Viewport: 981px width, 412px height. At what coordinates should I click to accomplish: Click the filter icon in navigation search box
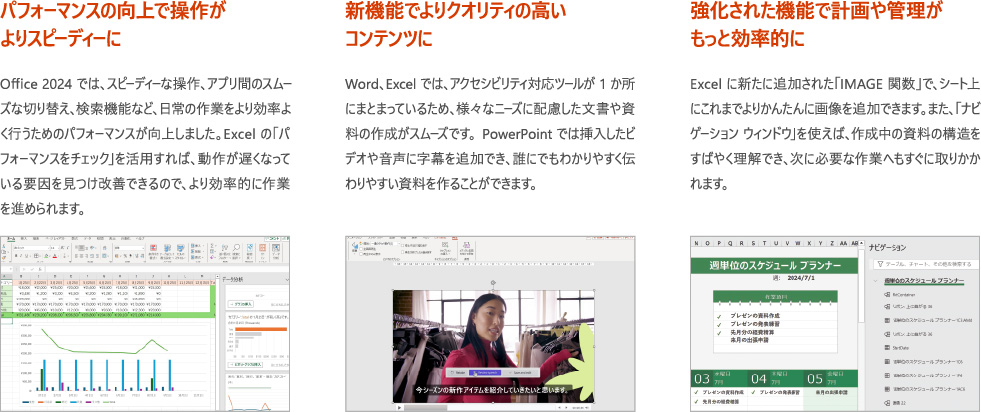point(880,264)
